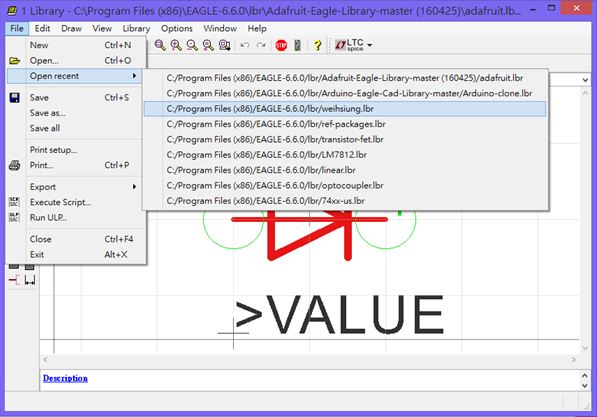Open the Draw menu
Image resolution: width=597 pixels, height=417 pixels.
coord(72,29)
